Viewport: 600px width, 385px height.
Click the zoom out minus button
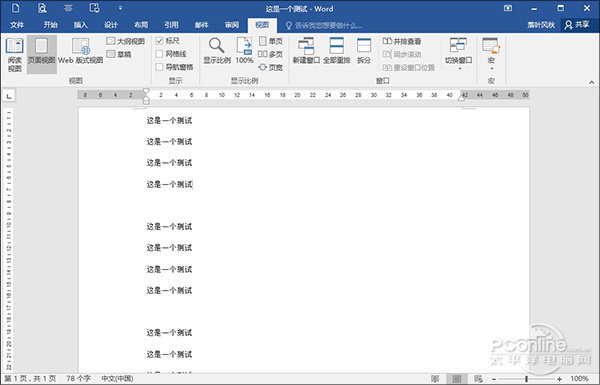point(494,379)
